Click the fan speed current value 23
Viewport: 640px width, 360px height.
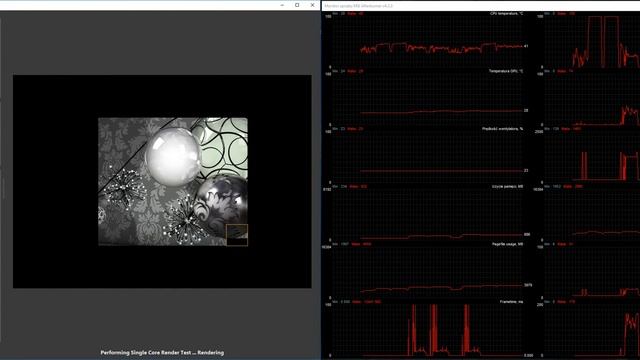(526, 171)
